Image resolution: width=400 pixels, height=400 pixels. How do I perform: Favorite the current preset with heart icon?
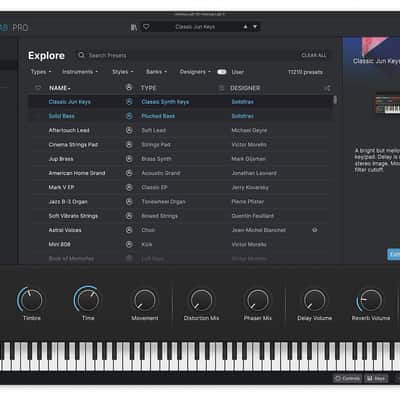[x=146, y=27]
